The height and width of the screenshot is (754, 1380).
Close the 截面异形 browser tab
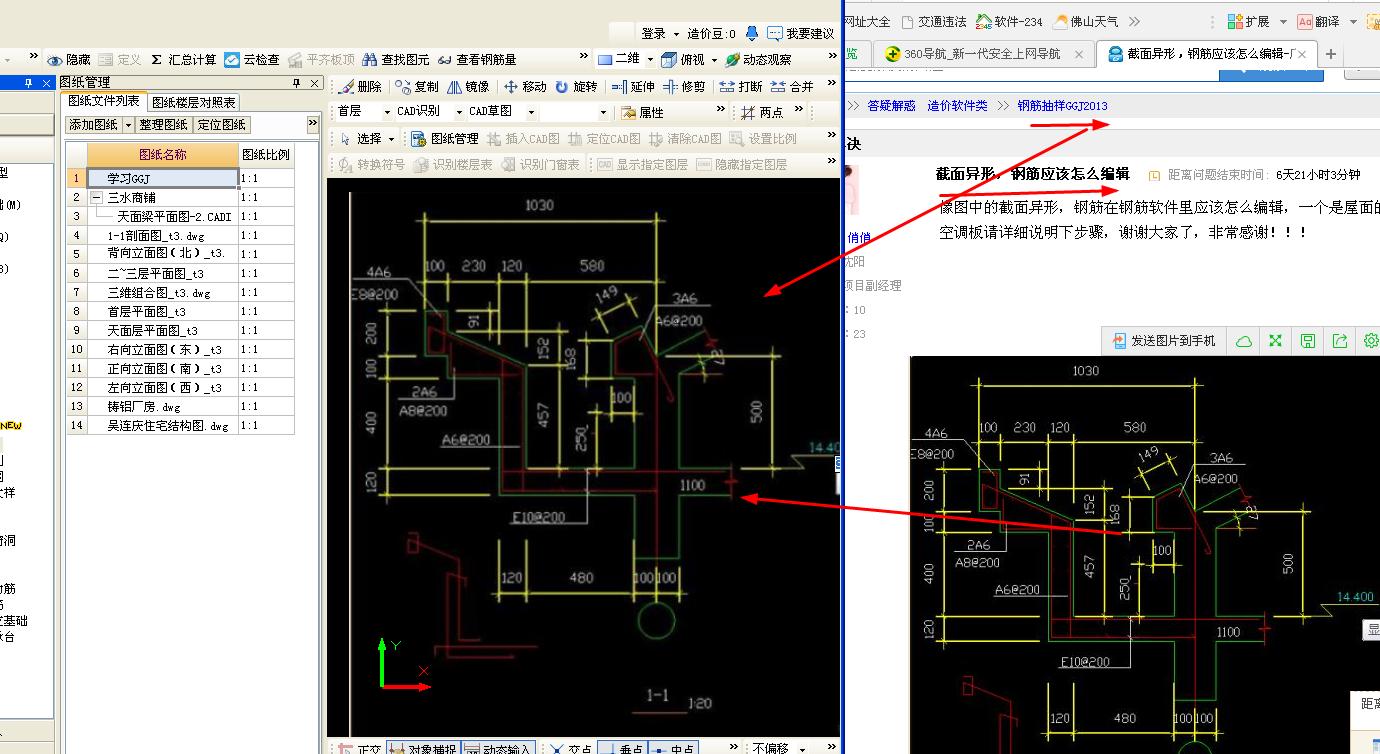click(x=1301, y=54)
